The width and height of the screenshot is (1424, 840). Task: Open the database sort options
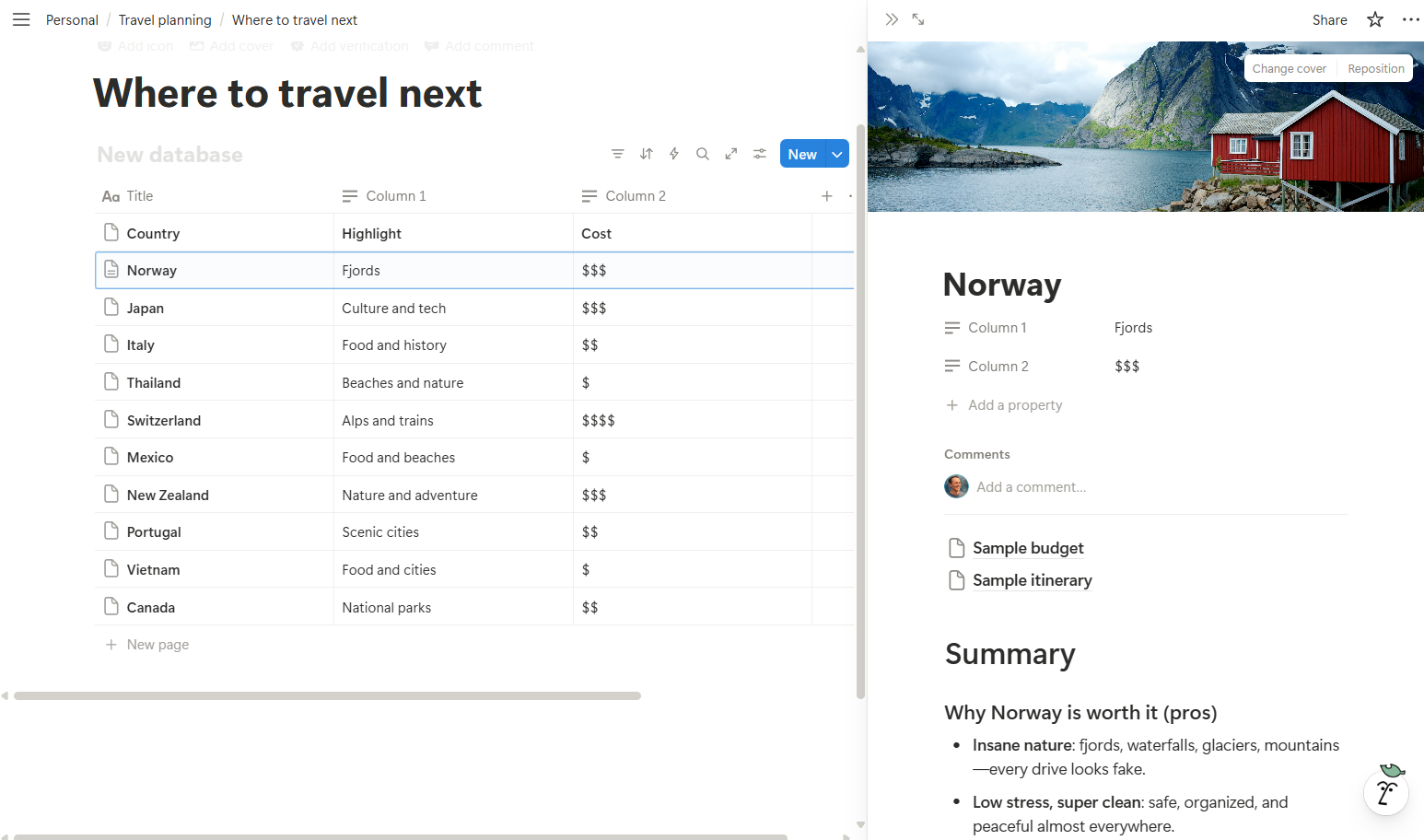tap(646, 154)
